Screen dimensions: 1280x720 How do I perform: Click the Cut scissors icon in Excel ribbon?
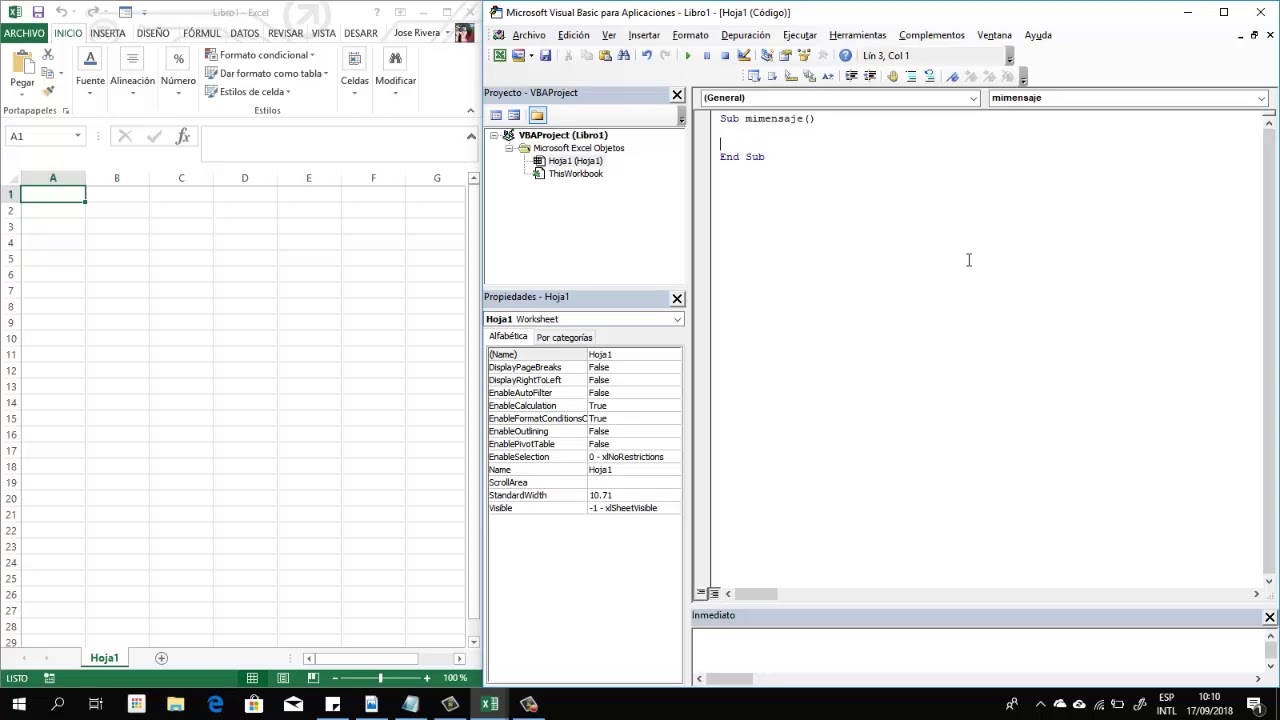click(47, 55)
